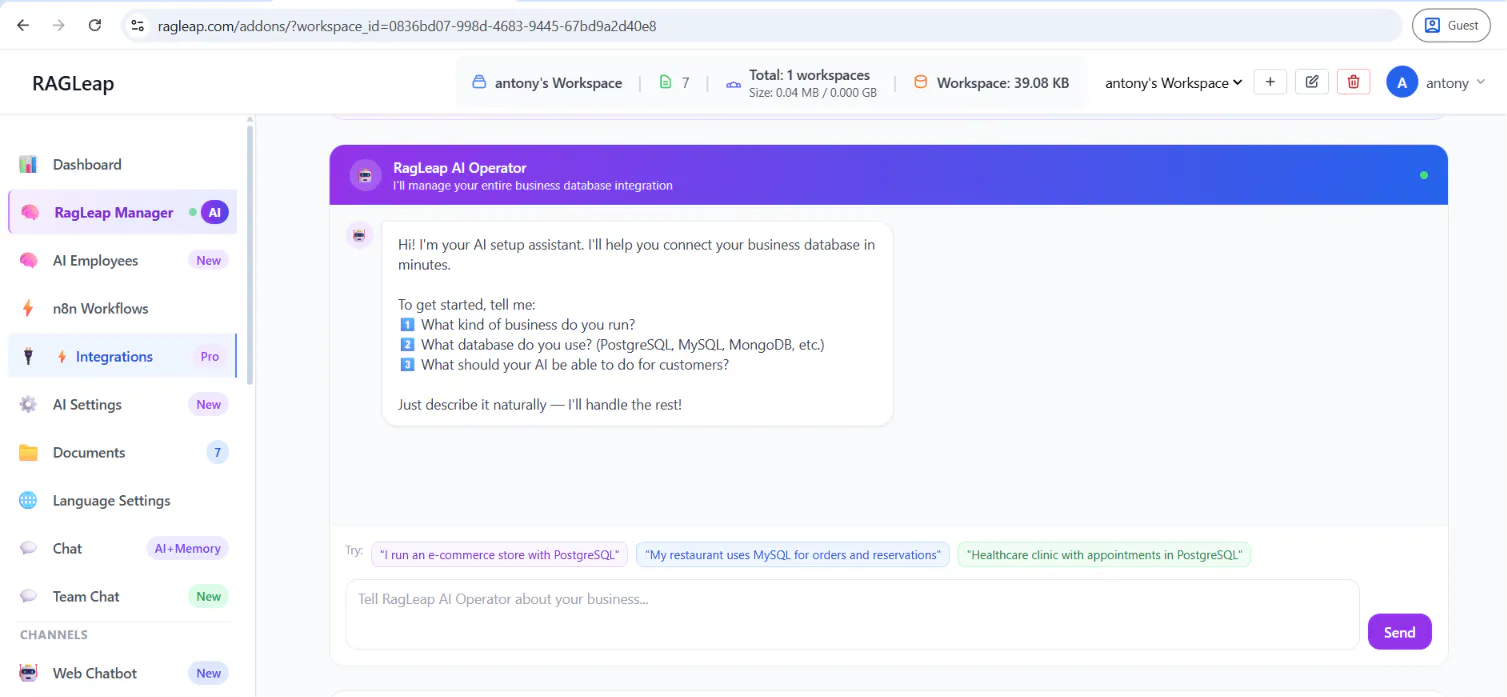Screen dimensions: 1507x697
Task: Click the RagLeap AI Operator header avatar
Action: coord(365,175)
